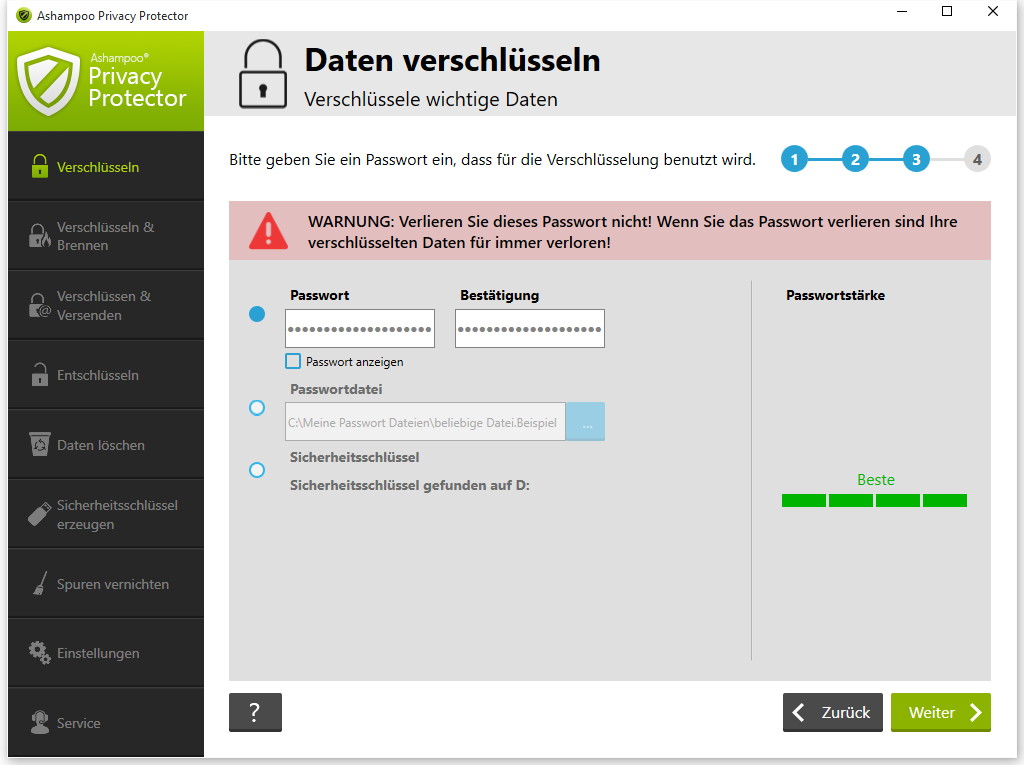
Task: Click the 'Beste' strength label
Action: (x=875, y=480)
